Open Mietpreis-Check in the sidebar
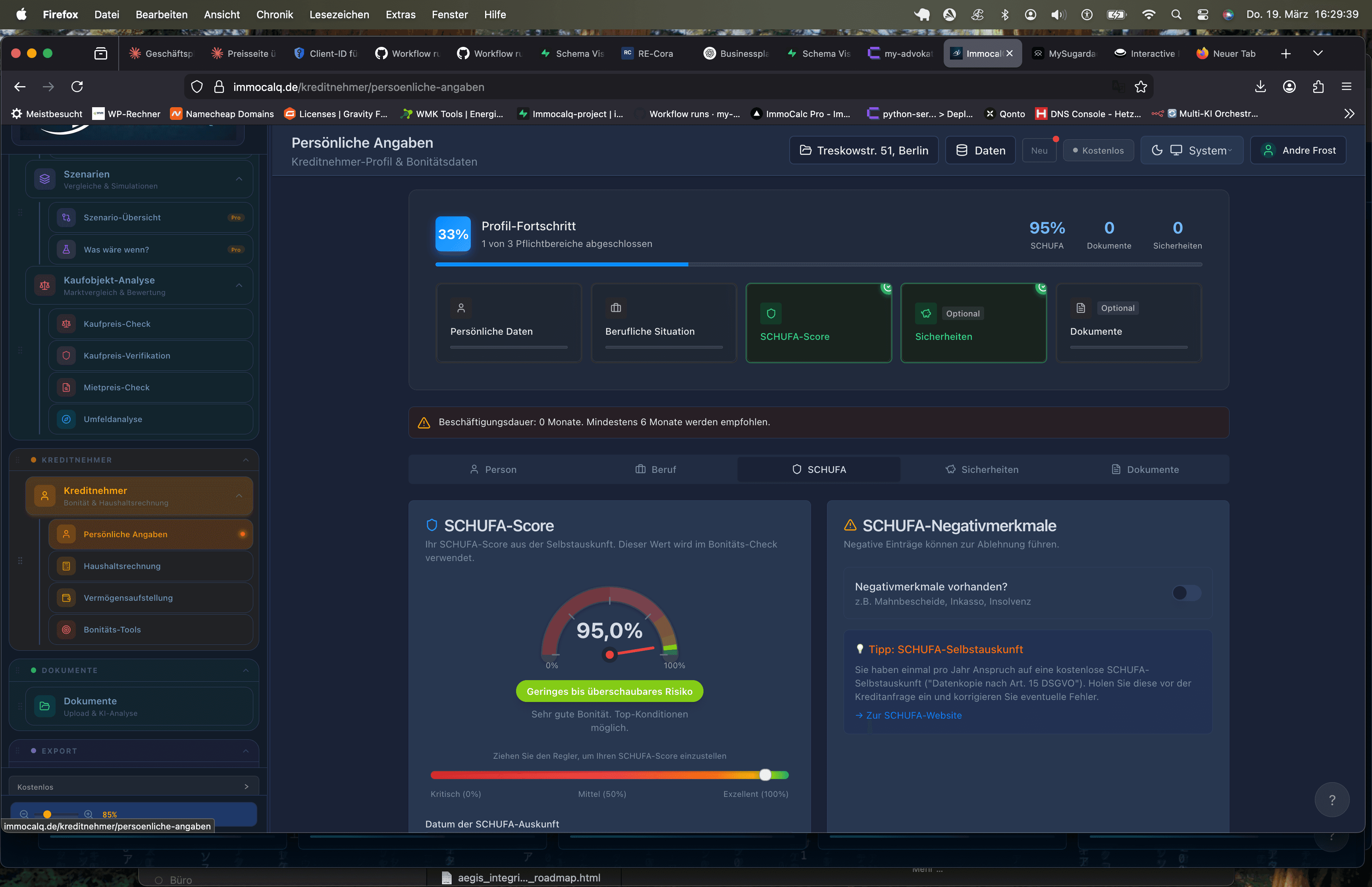 click(151, 387)
